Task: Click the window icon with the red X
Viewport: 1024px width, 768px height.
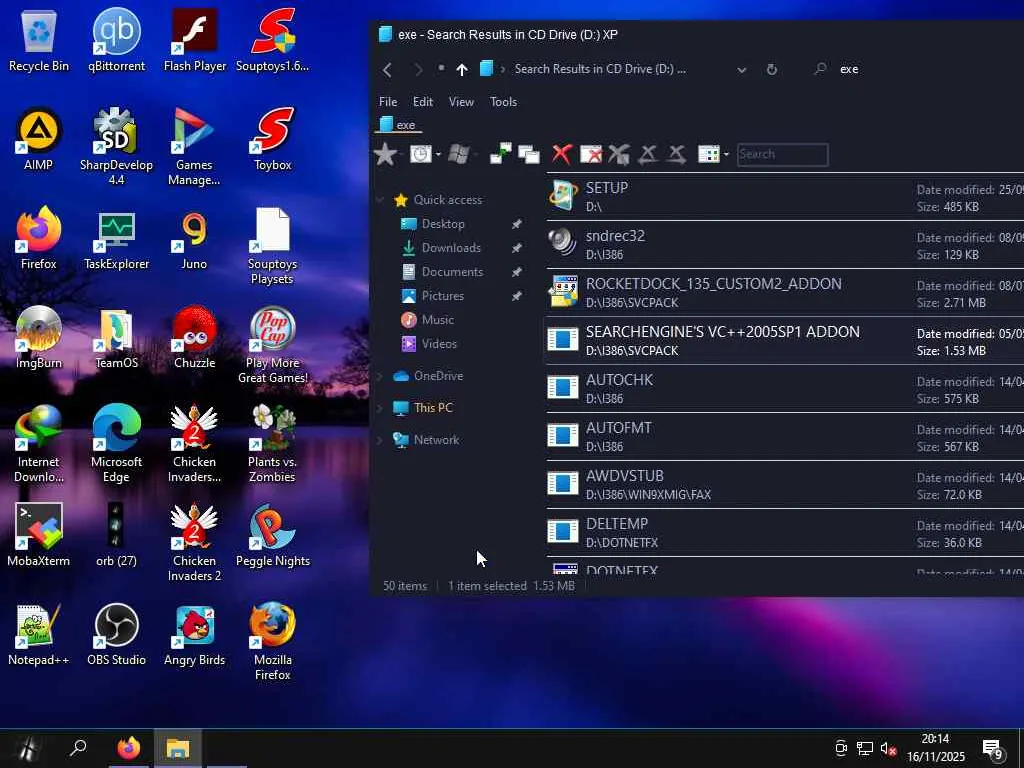Action: point(591,155)
